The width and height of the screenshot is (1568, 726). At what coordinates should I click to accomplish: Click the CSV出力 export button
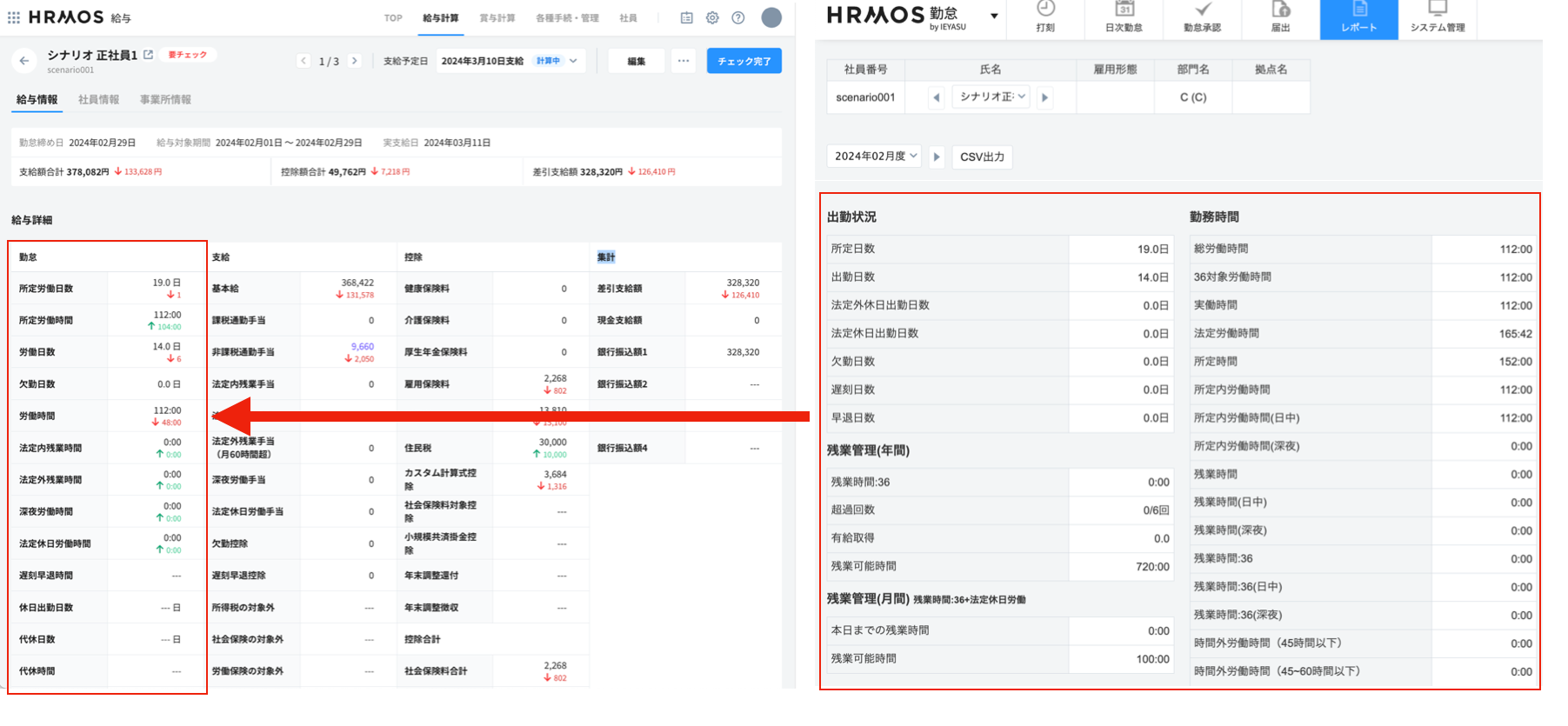tap(982, 157)
